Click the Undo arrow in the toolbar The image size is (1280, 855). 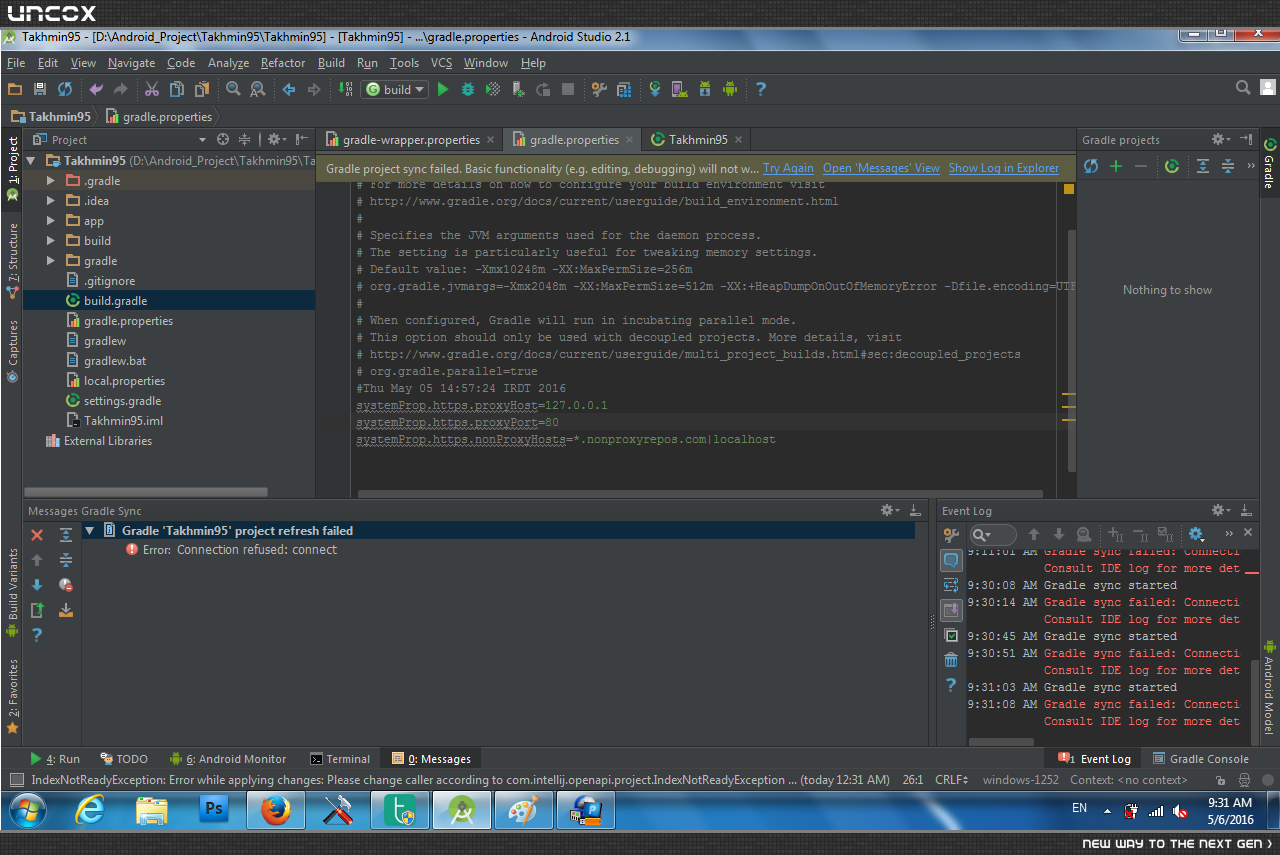tap(97, 89)
